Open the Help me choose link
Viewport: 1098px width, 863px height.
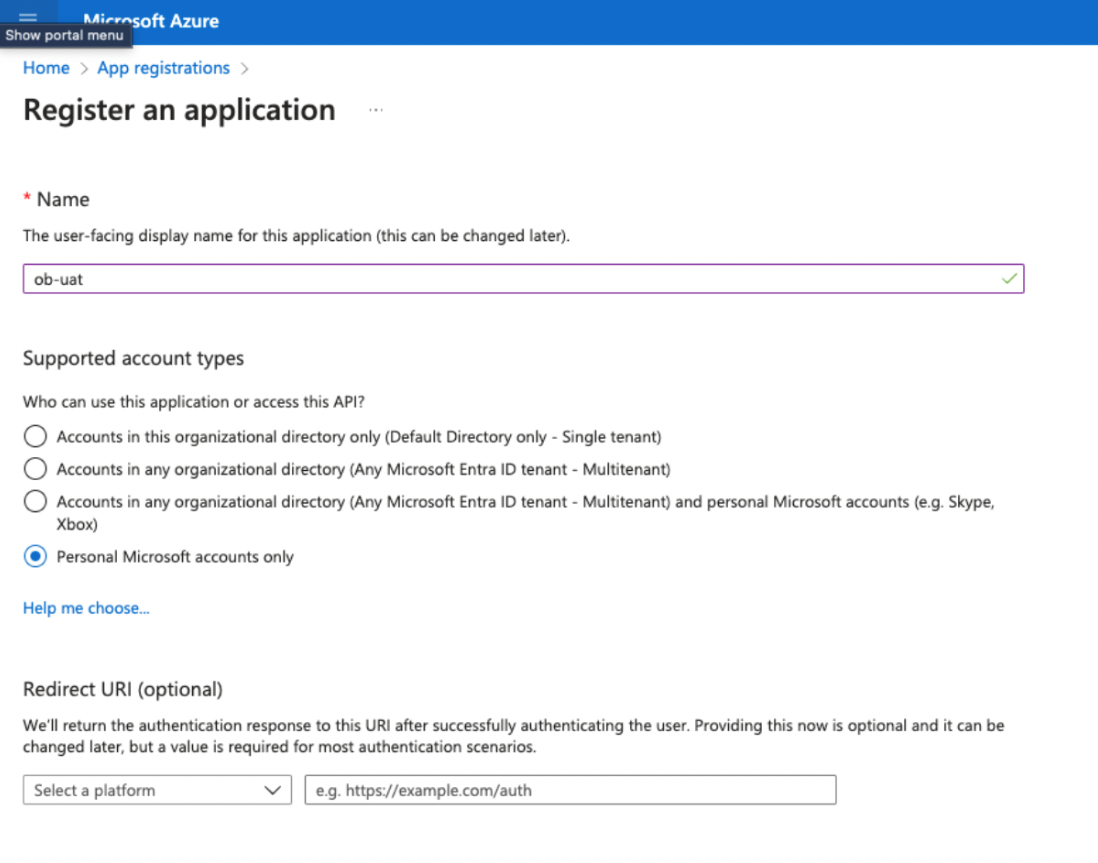point(86,608)
